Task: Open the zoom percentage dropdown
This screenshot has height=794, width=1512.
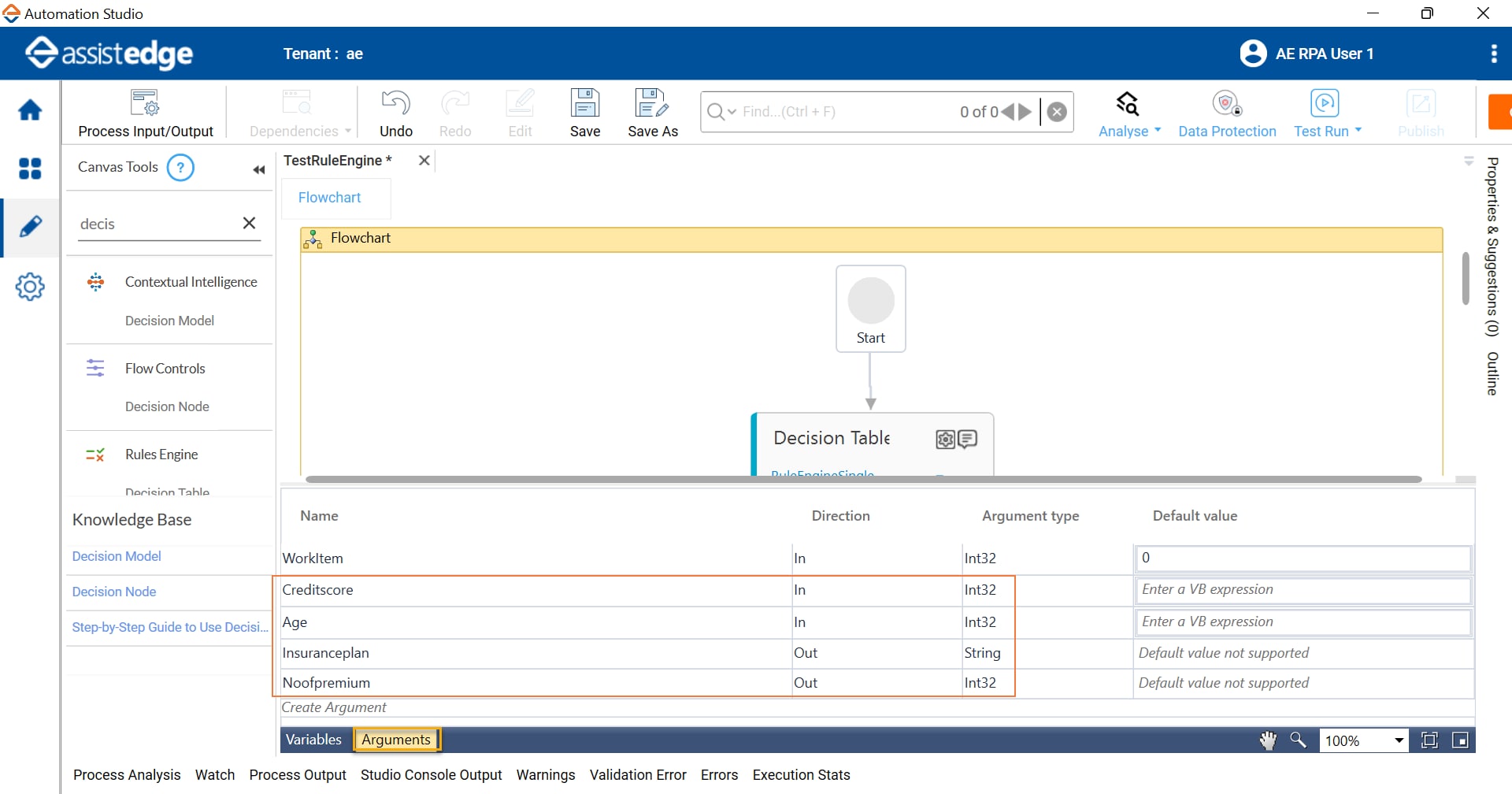Action: coord(1399,740)
